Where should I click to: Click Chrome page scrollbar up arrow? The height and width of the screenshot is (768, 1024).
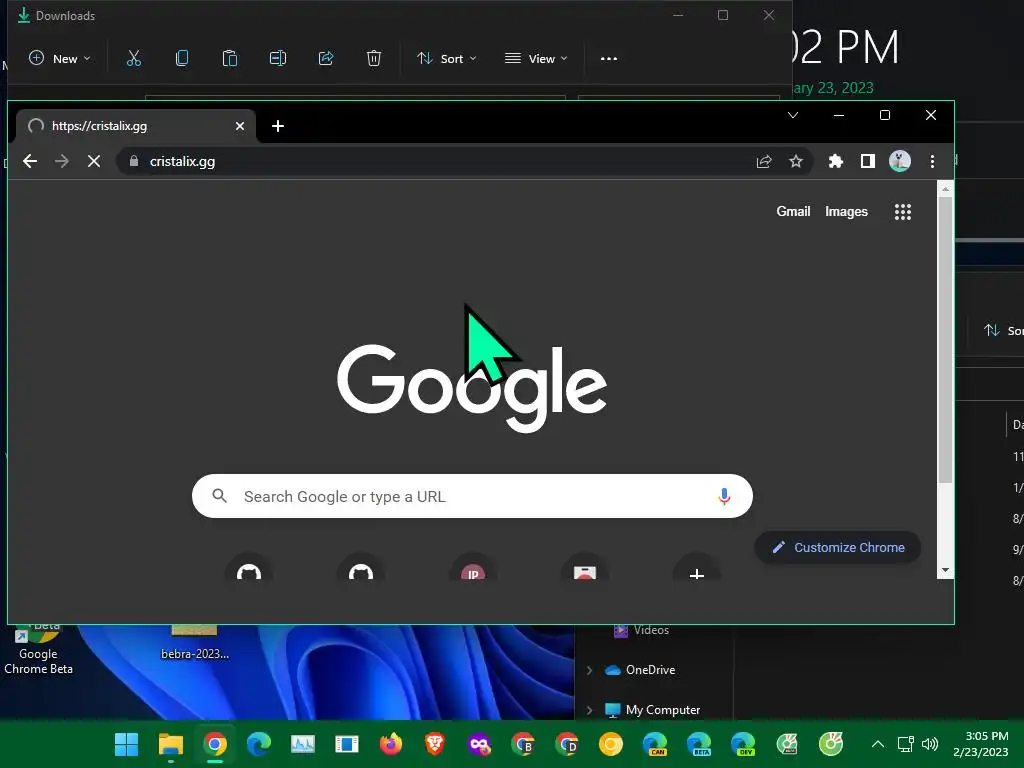945,189
